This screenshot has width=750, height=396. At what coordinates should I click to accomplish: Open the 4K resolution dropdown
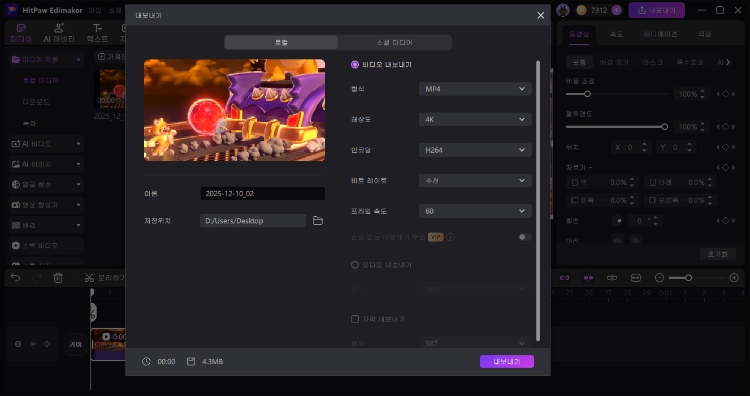pos(475,120)
